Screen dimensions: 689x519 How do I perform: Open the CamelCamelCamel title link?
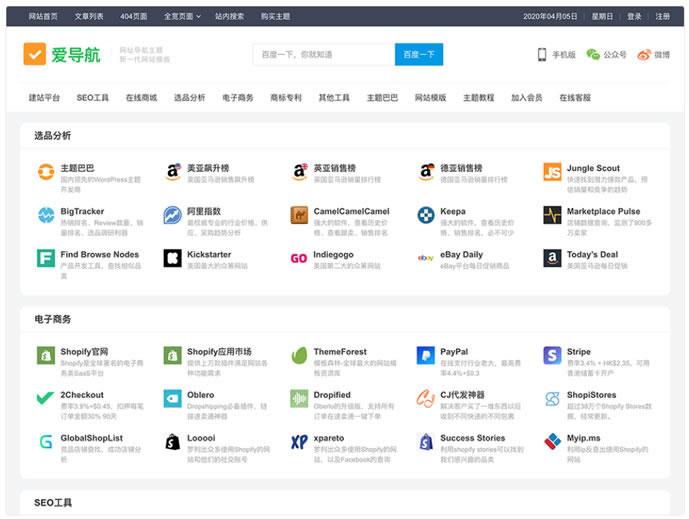pyautogui.click(x=351, y=211)
